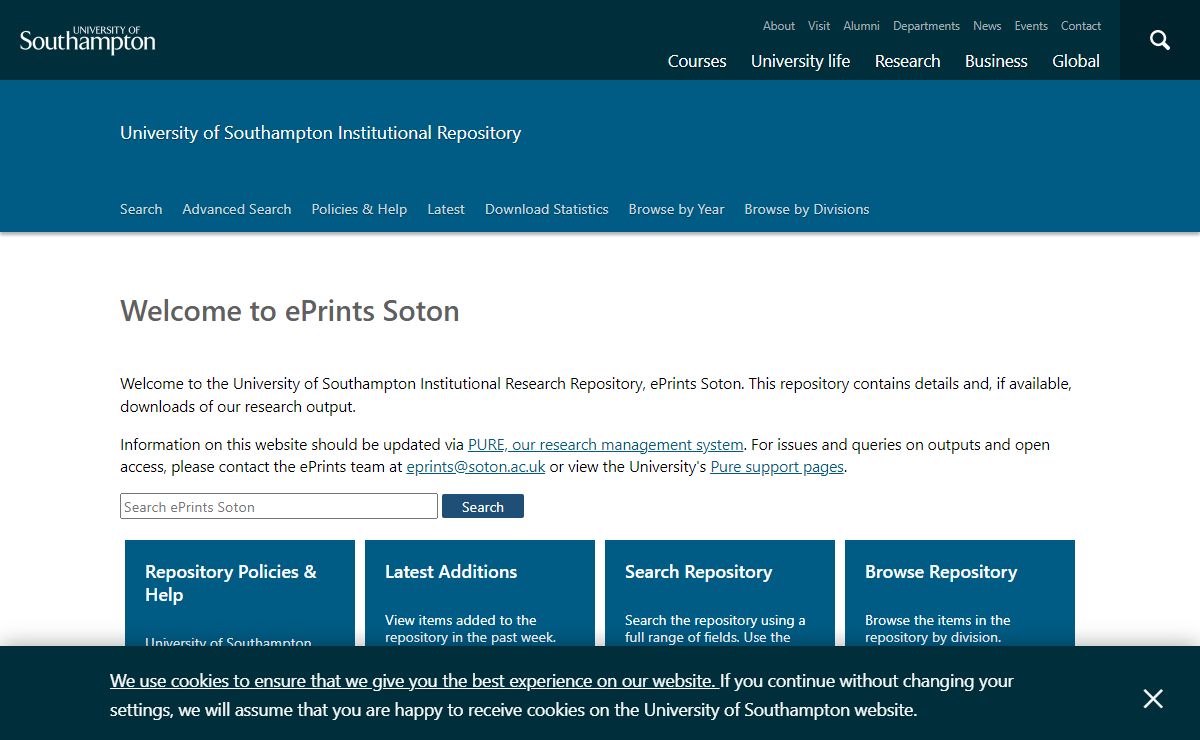Open the Latest Additions card
The image size is (1200, 740).
tap(480, 593)
